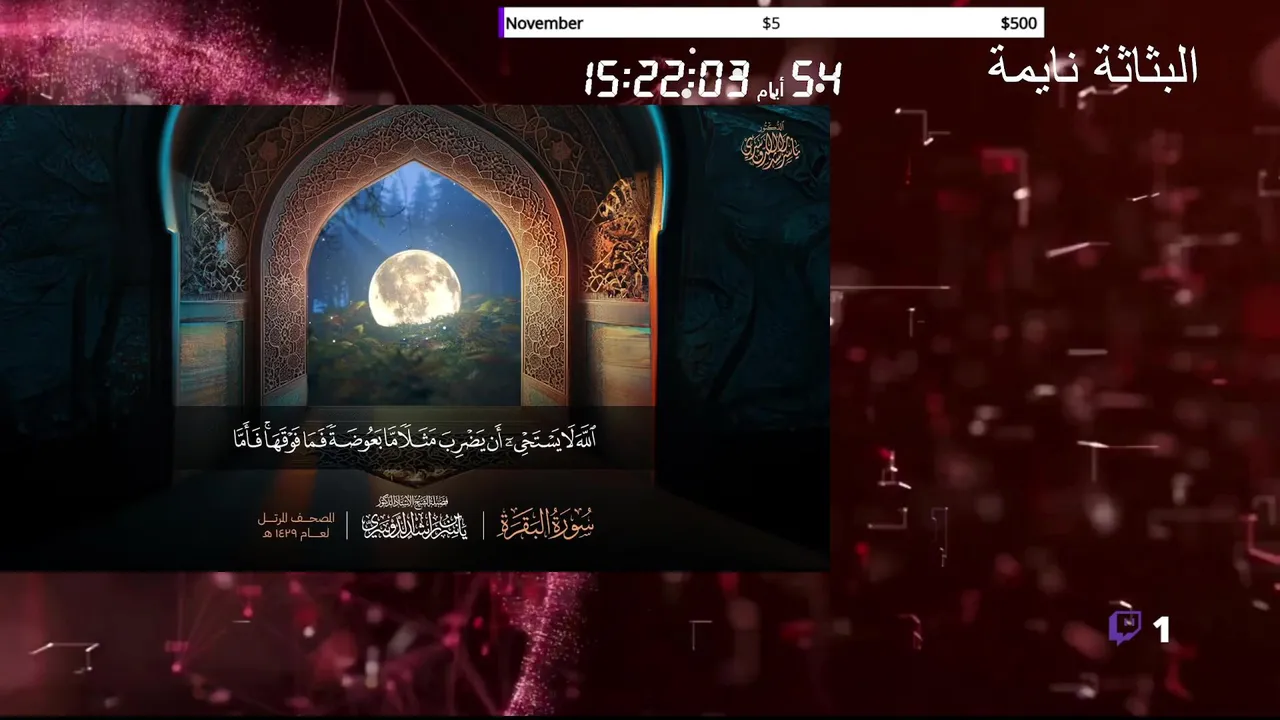Click the "$500" goal target text
The image size is (1280, 720).
1018,23
